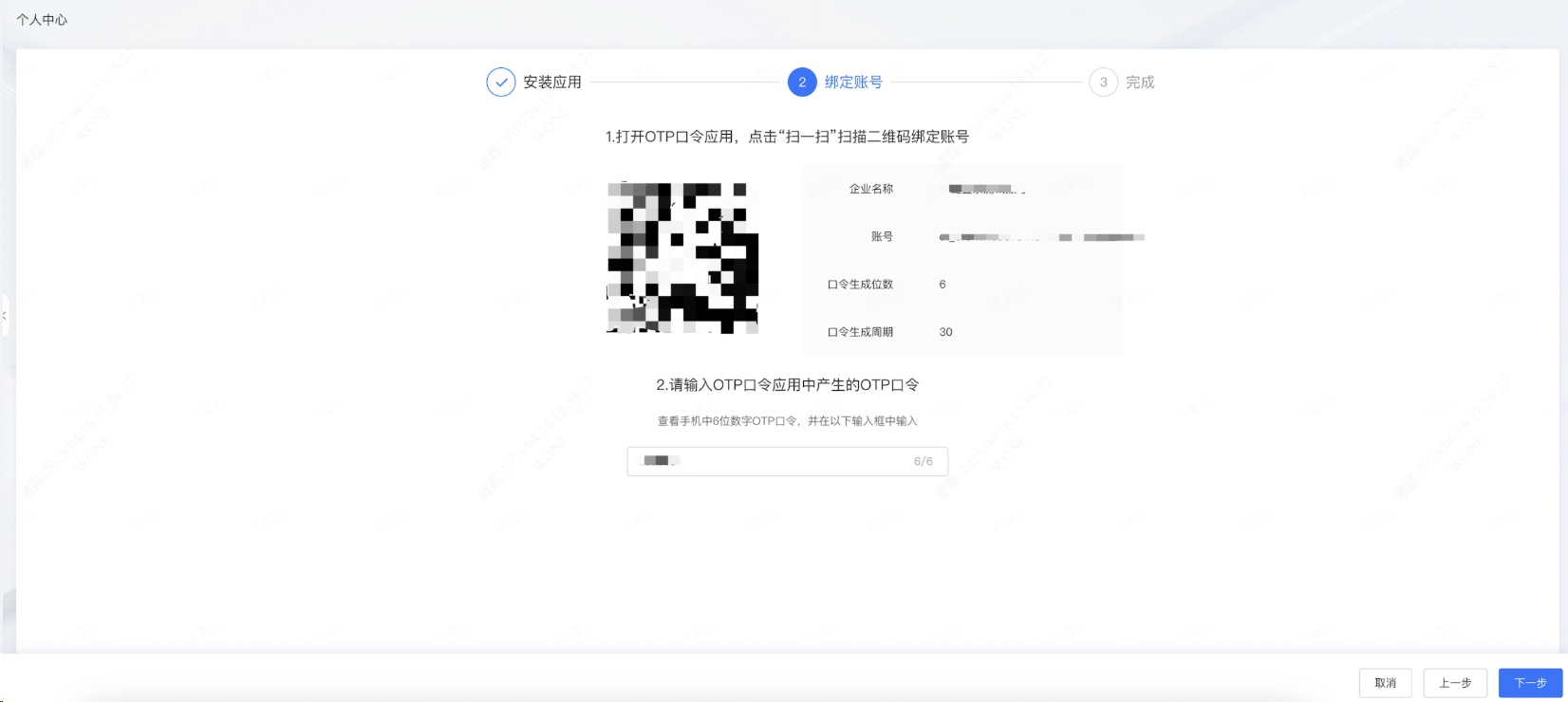Viewport: 1568px width, 702px height.
Task: Select the step 2 circle icon
Action: 802,83
